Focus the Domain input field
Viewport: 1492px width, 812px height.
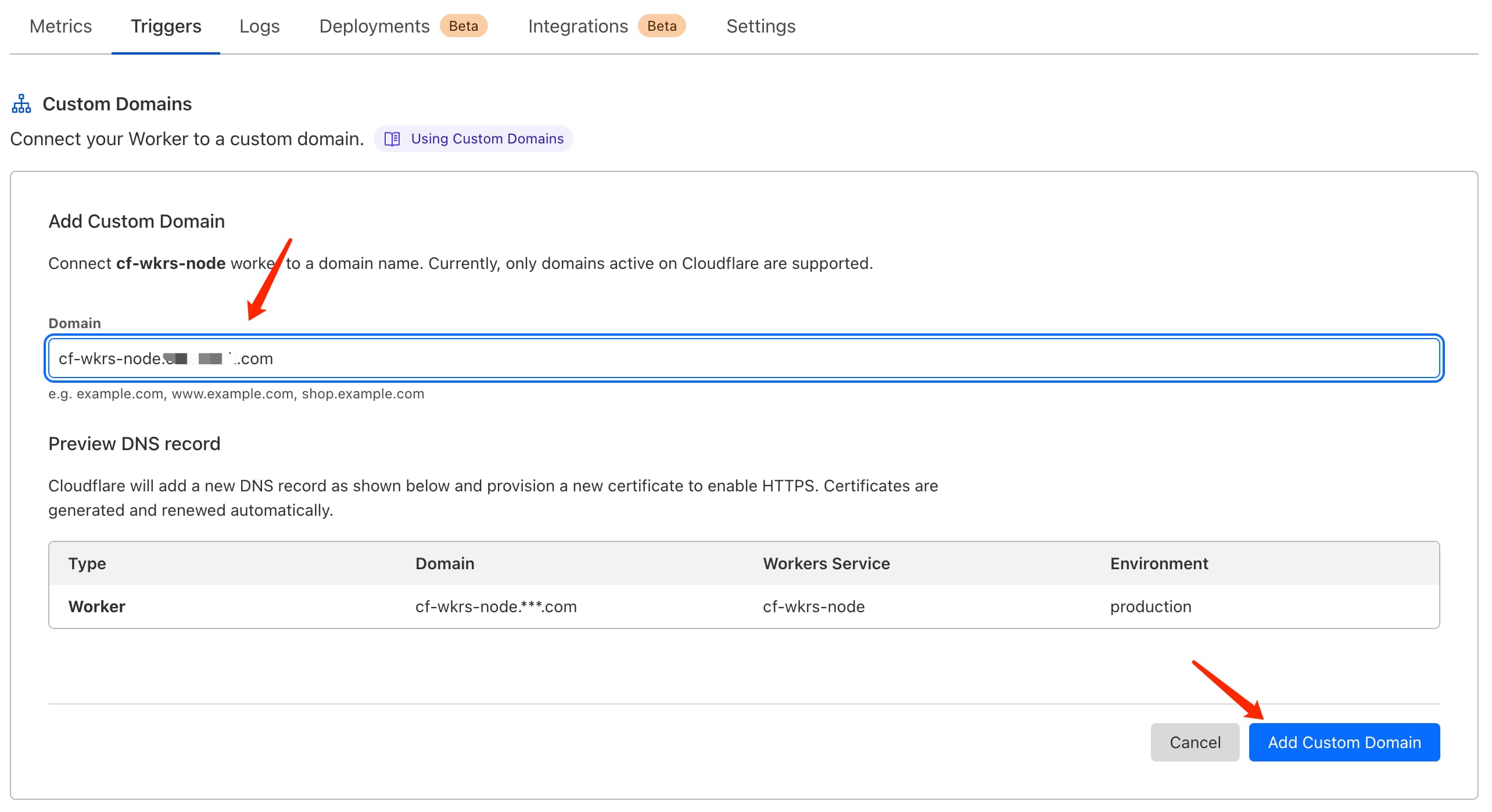(x=744, y=358)
